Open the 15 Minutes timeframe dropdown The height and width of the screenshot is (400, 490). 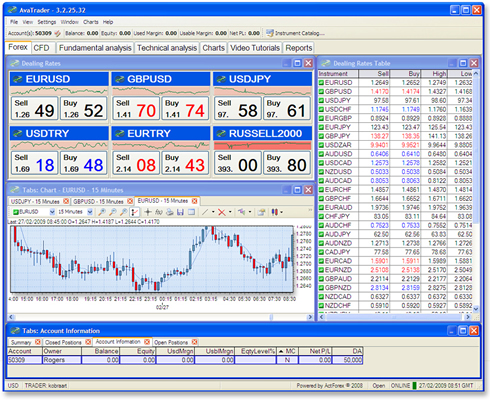tap(90, 212)
